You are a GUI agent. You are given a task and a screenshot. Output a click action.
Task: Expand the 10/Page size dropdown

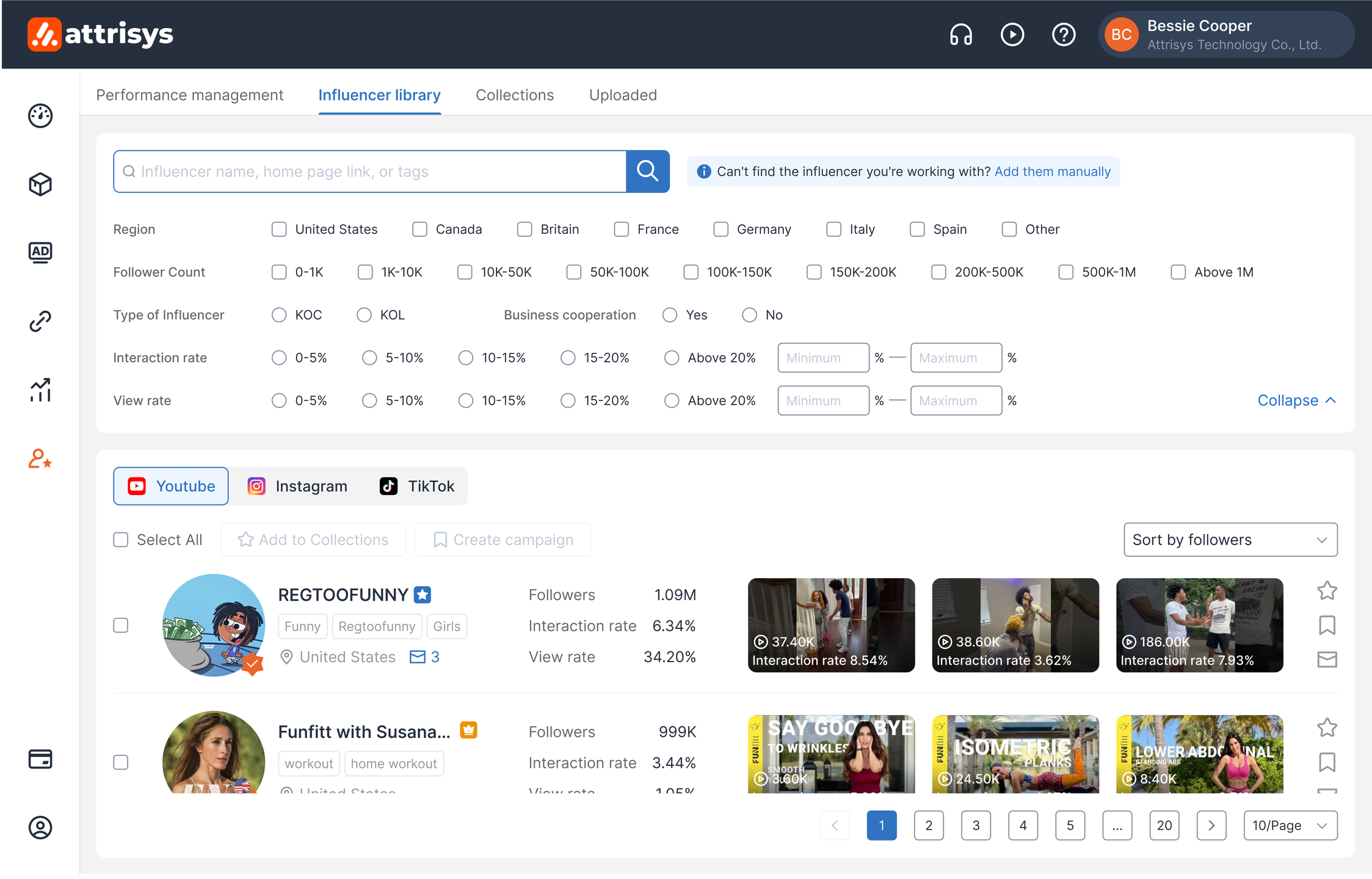[1290, 826]
